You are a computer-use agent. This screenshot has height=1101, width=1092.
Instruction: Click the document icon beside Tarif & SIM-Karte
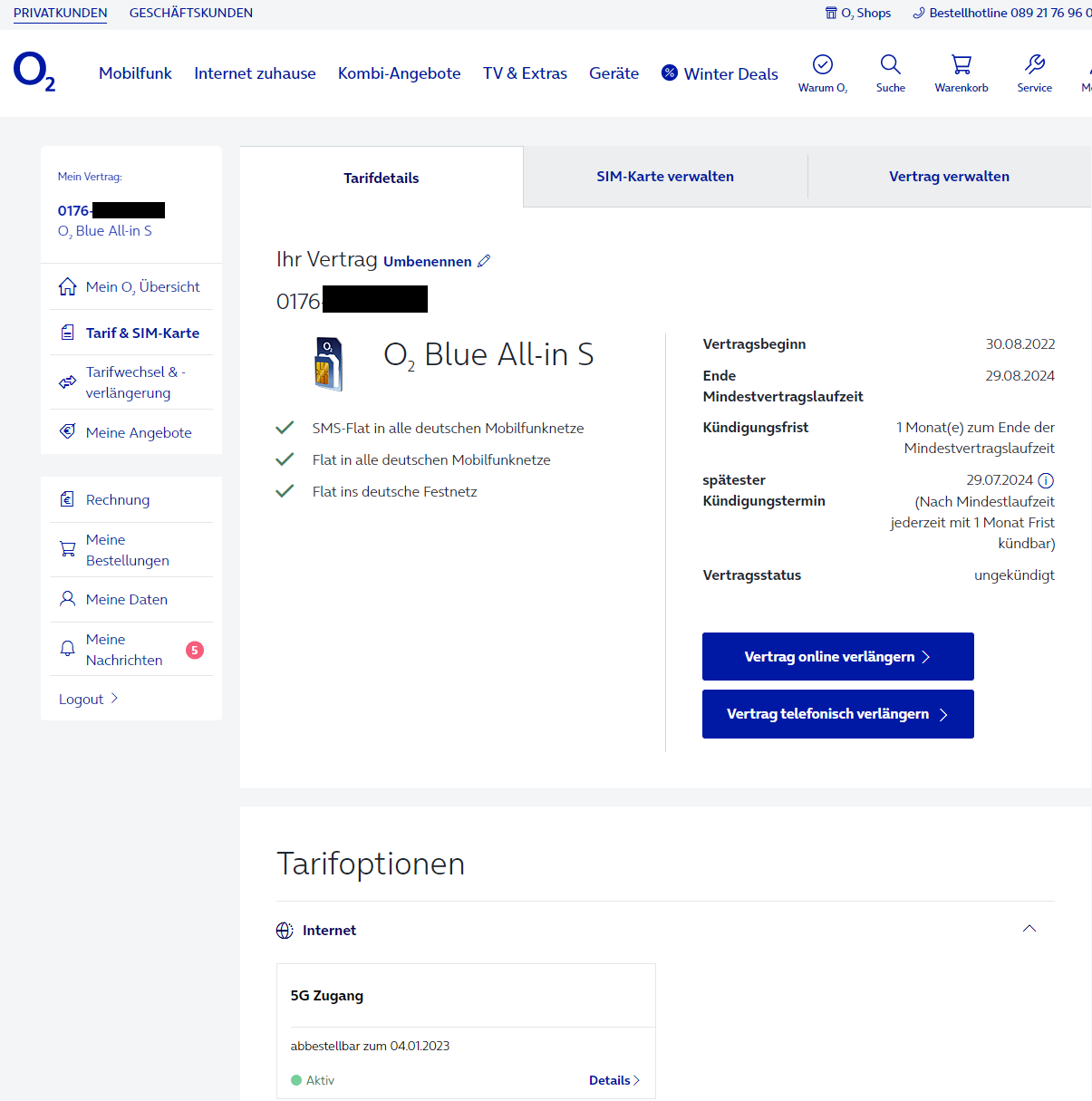pos(67,333)
